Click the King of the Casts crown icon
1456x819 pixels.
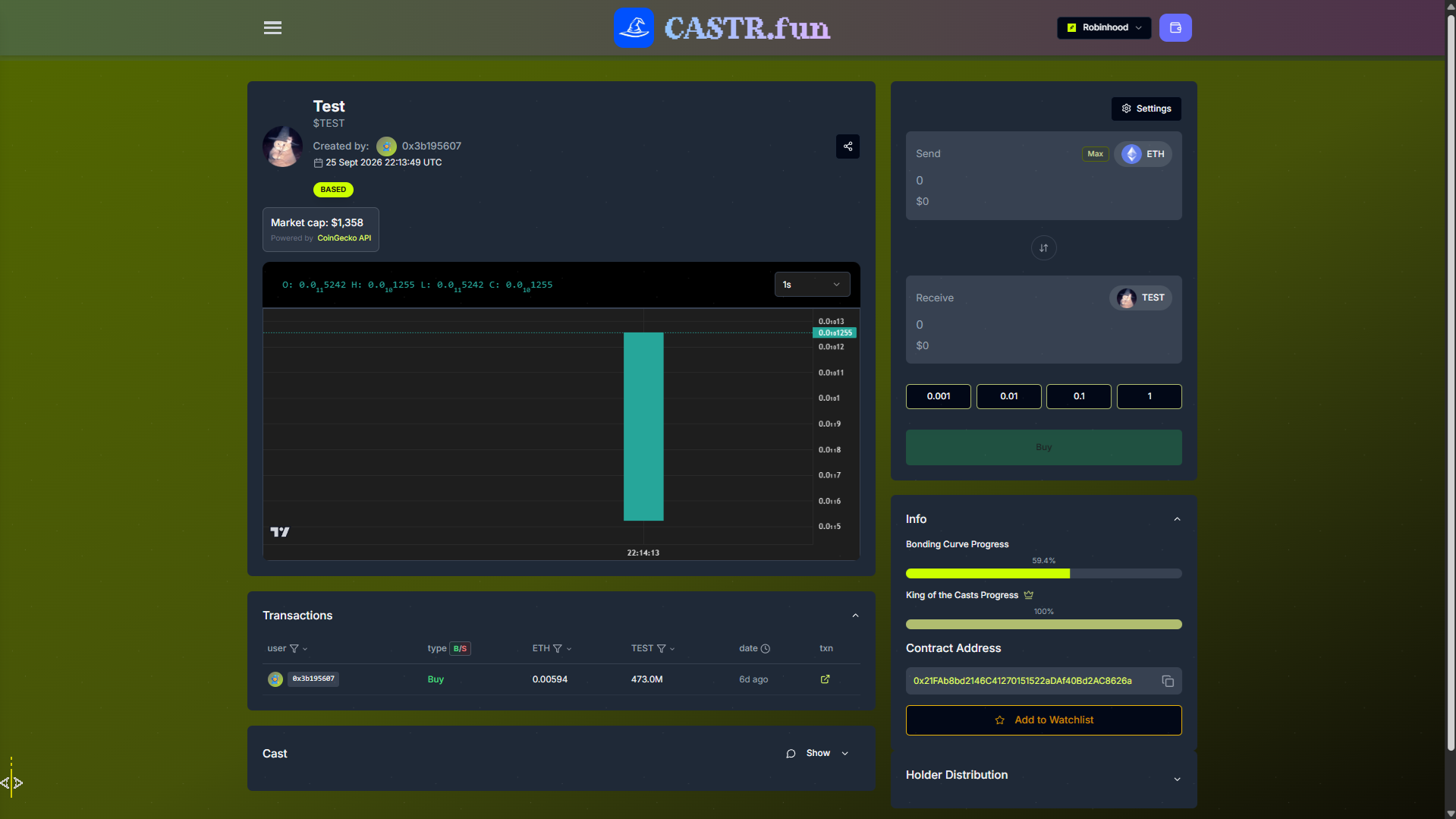(x=1029, y=595)
